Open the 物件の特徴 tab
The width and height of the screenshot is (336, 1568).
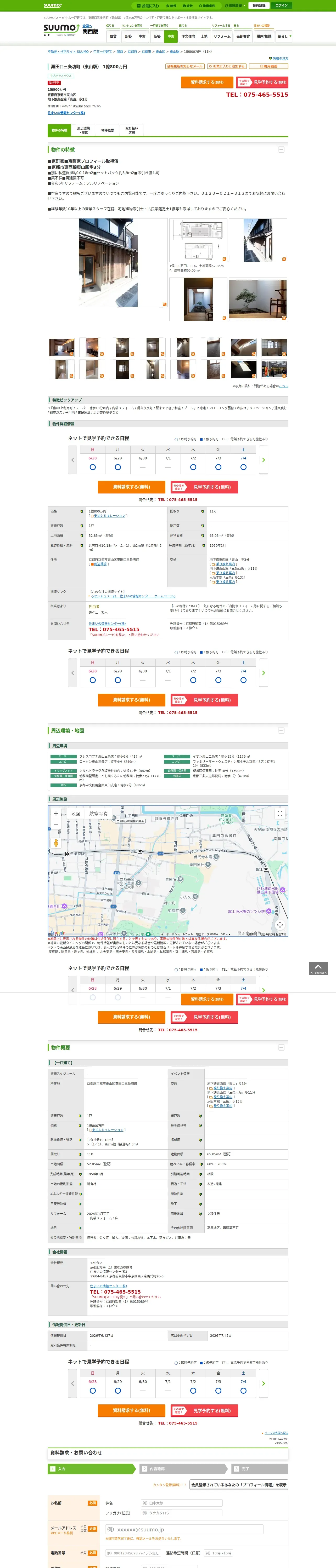pyautogui.click(x=59, y=130)
